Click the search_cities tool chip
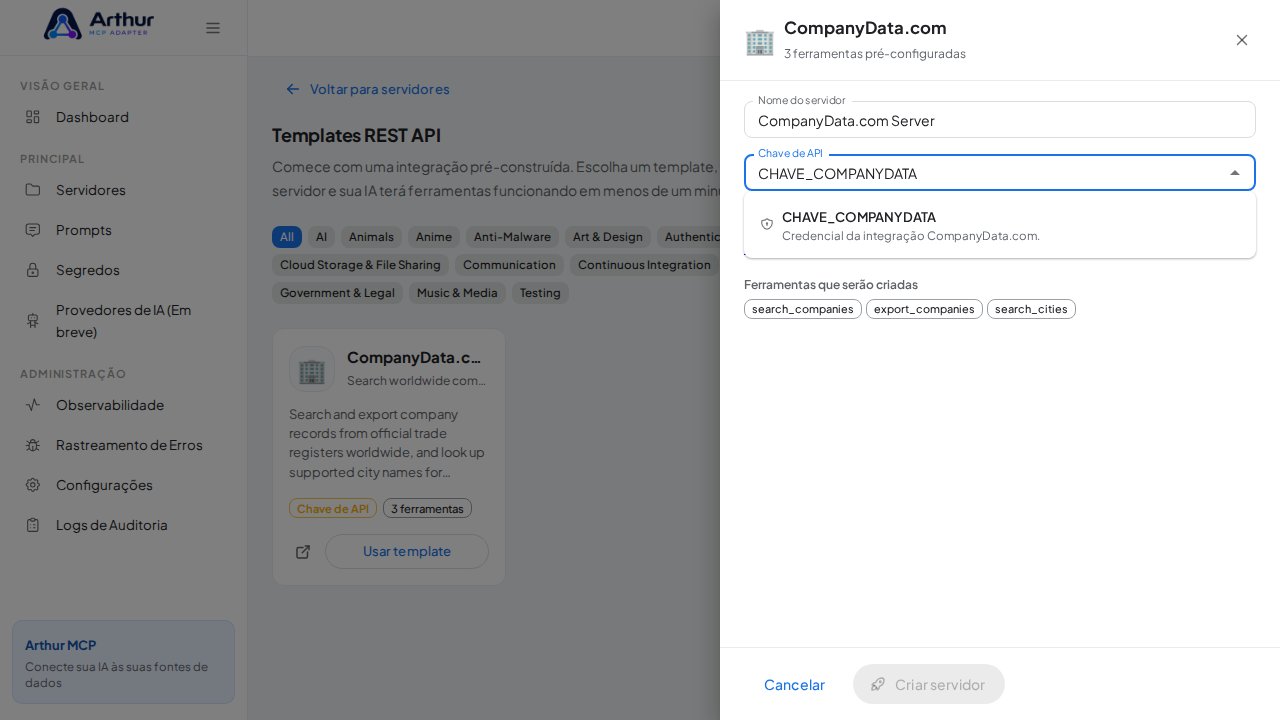Screen dimensions: 1280x720 1031,309
